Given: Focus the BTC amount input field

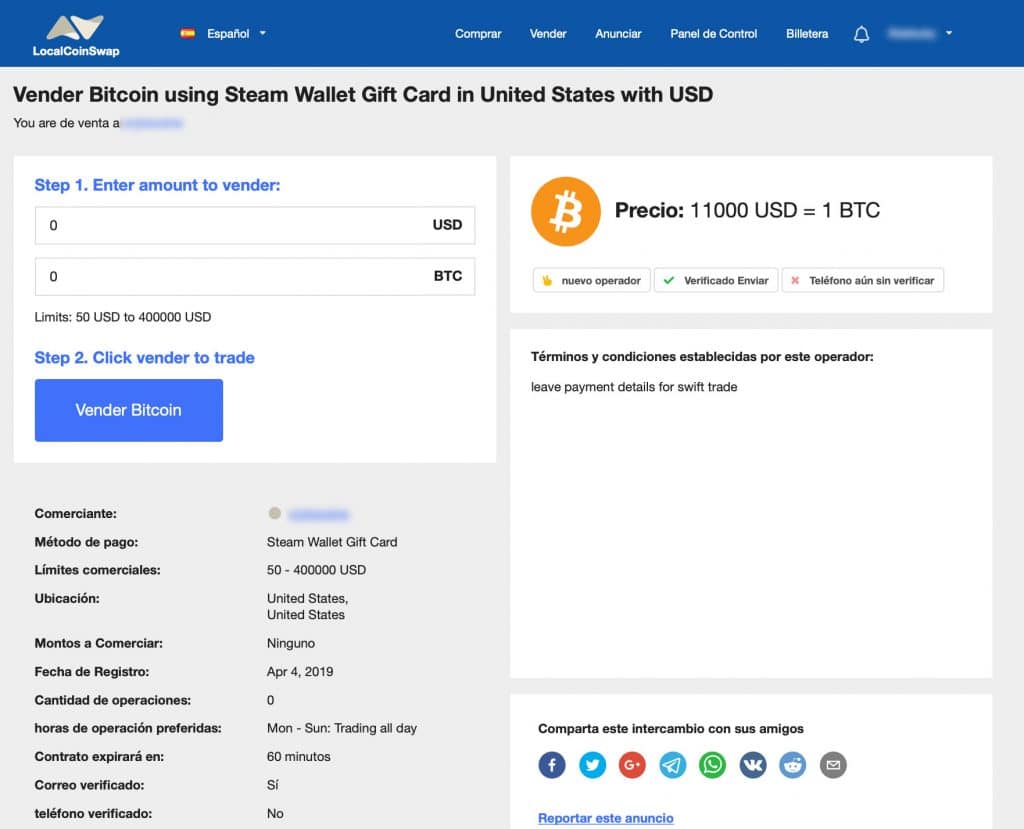Looking at the screenshot, I should click(255, 276).
